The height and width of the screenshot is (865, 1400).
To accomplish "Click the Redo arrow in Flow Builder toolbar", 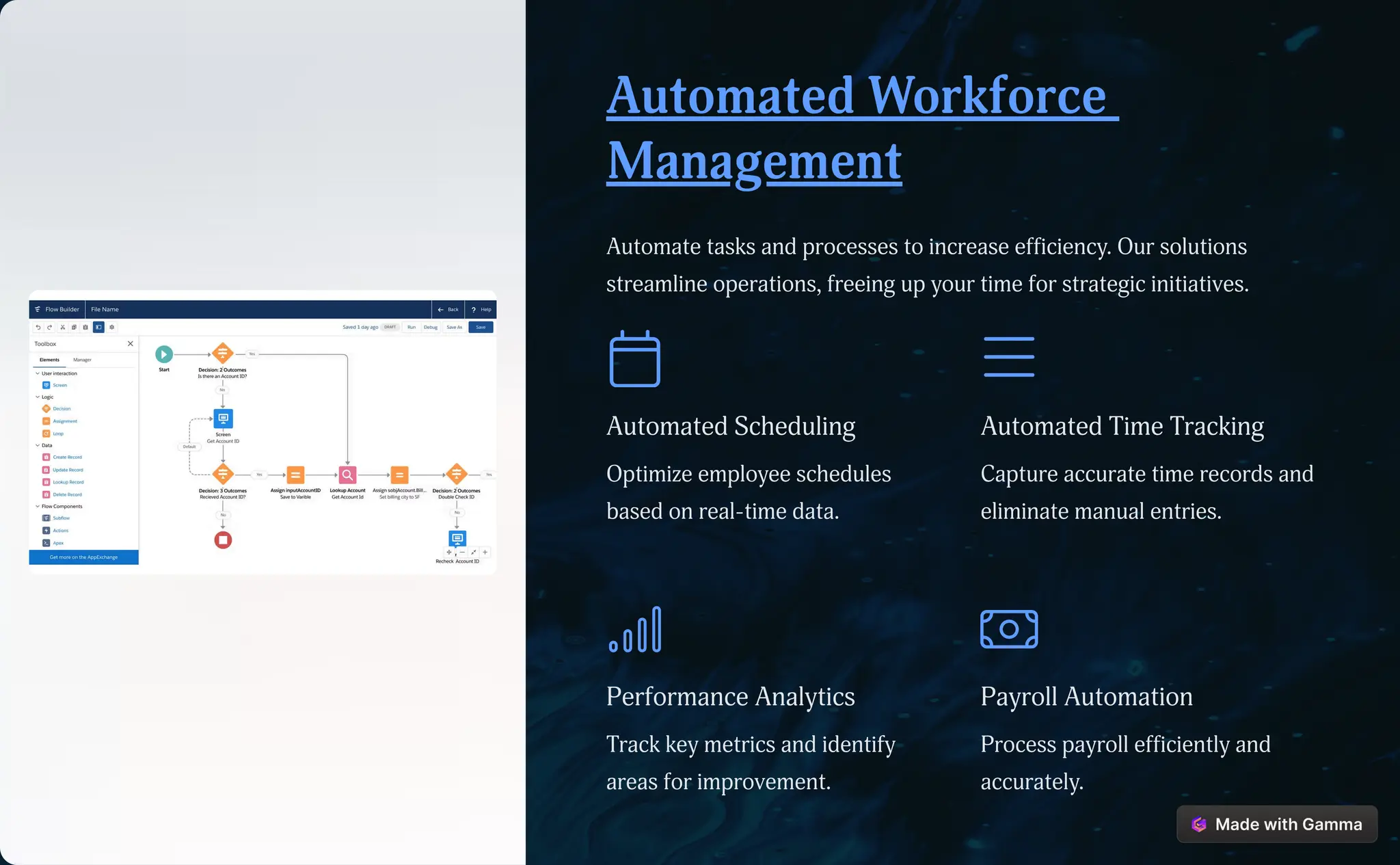I will point(49,328).
